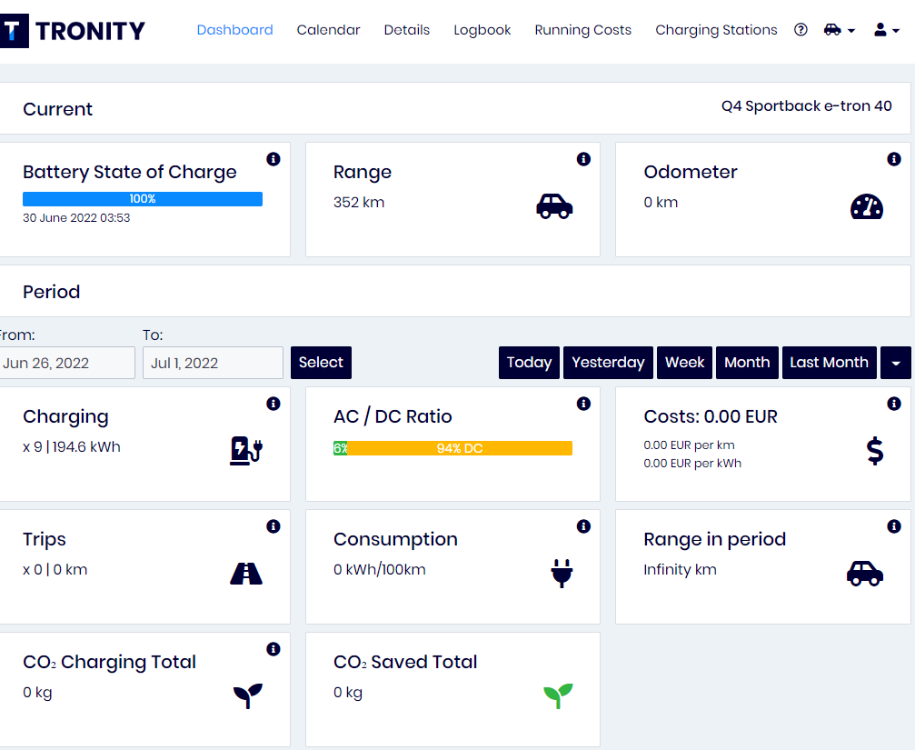Open the info icon on Battery State of Charge
Screen dimensions: 915x750
pos(273,159)
